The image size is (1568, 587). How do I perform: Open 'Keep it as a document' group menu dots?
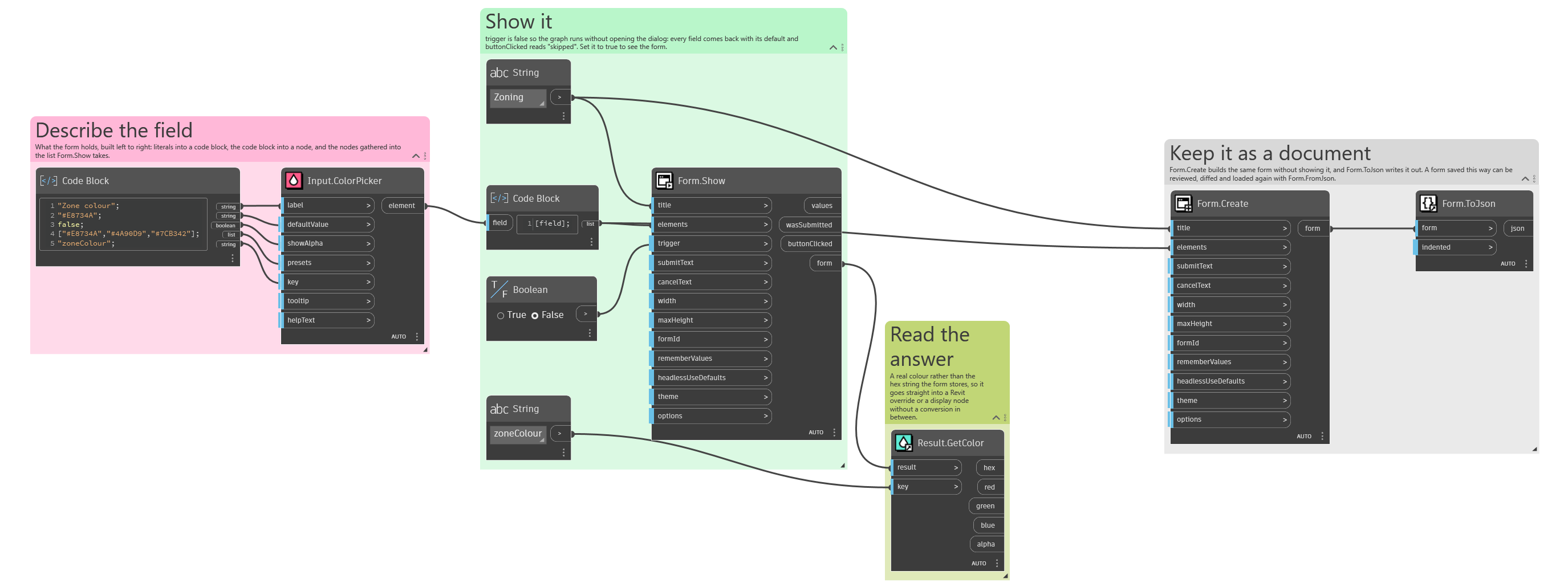click(x=1534, y=179)
